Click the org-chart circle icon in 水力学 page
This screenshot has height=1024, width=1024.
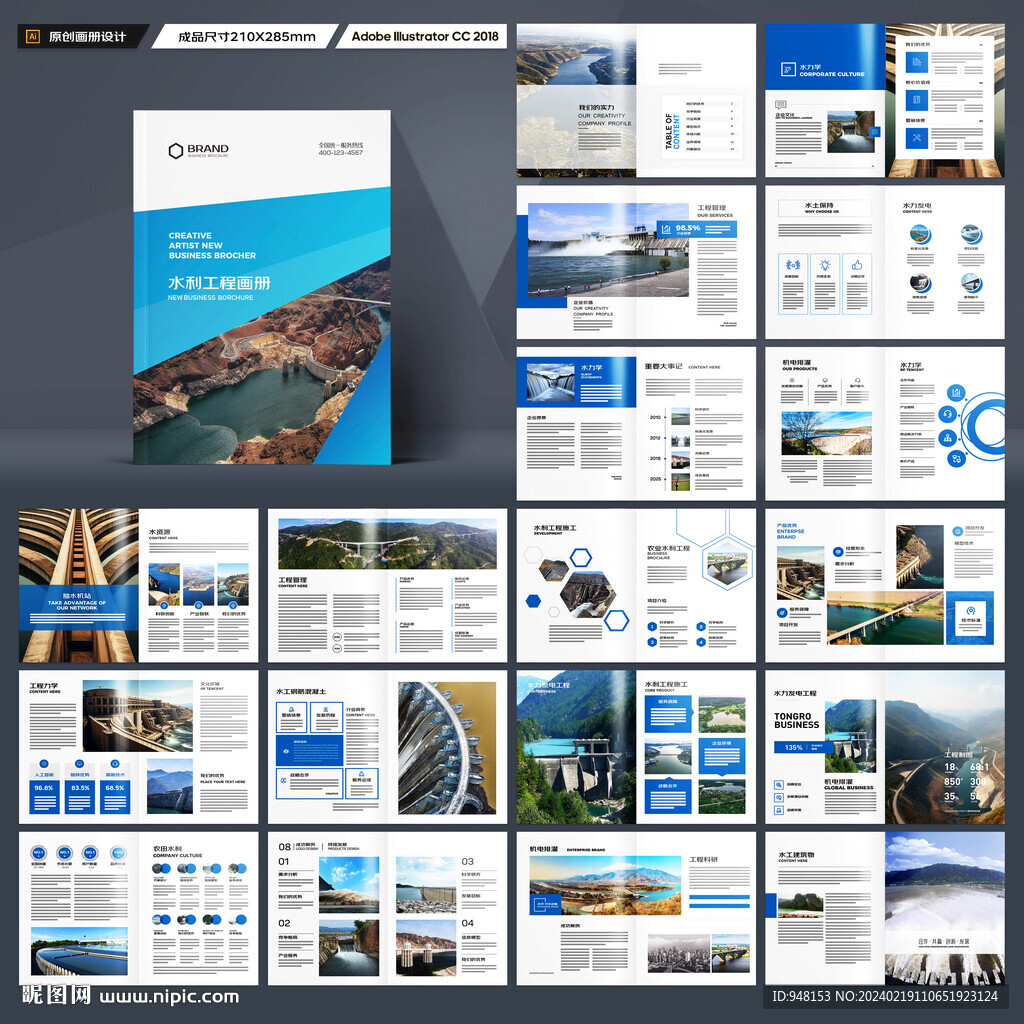948,438
